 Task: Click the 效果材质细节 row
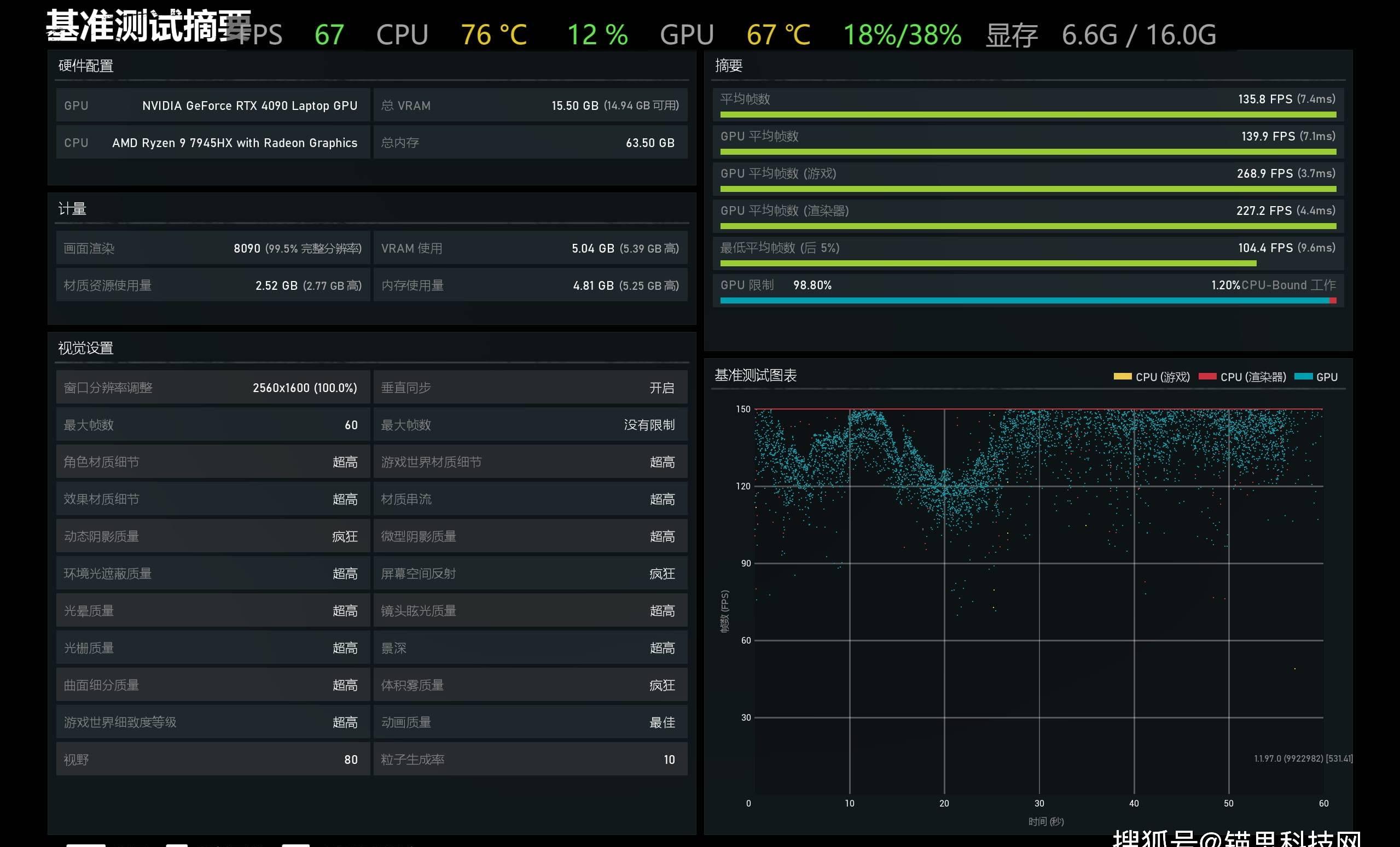click(213, 499)
